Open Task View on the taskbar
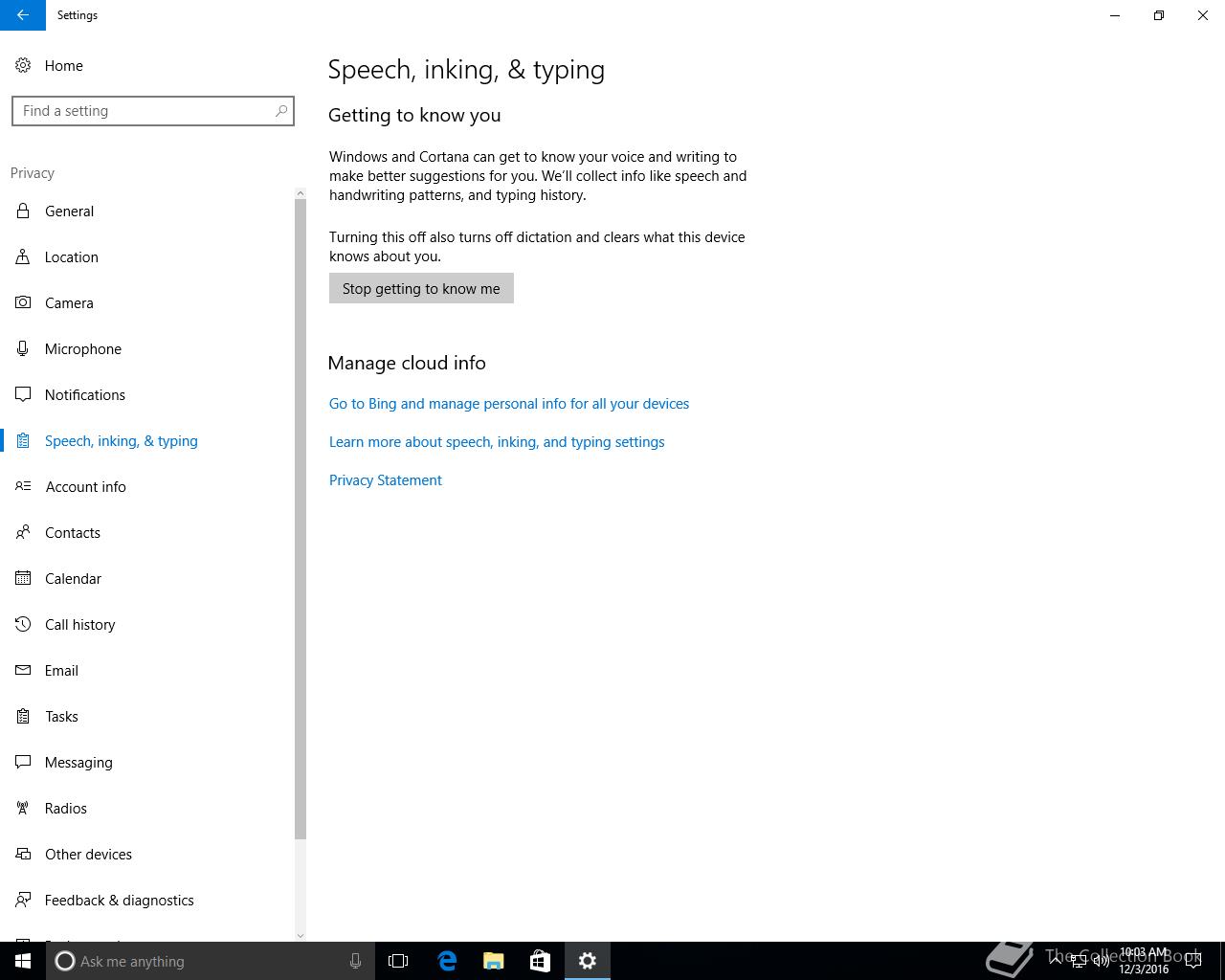 (398, 961)
